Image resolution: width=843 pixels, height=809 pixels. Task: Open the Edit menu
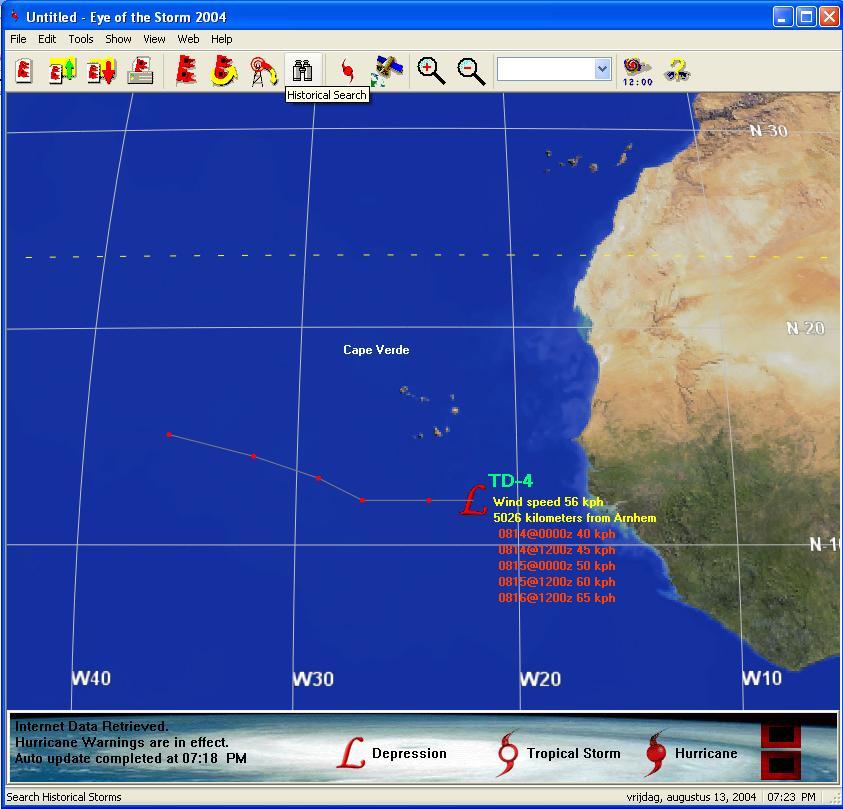pos(47,39)
